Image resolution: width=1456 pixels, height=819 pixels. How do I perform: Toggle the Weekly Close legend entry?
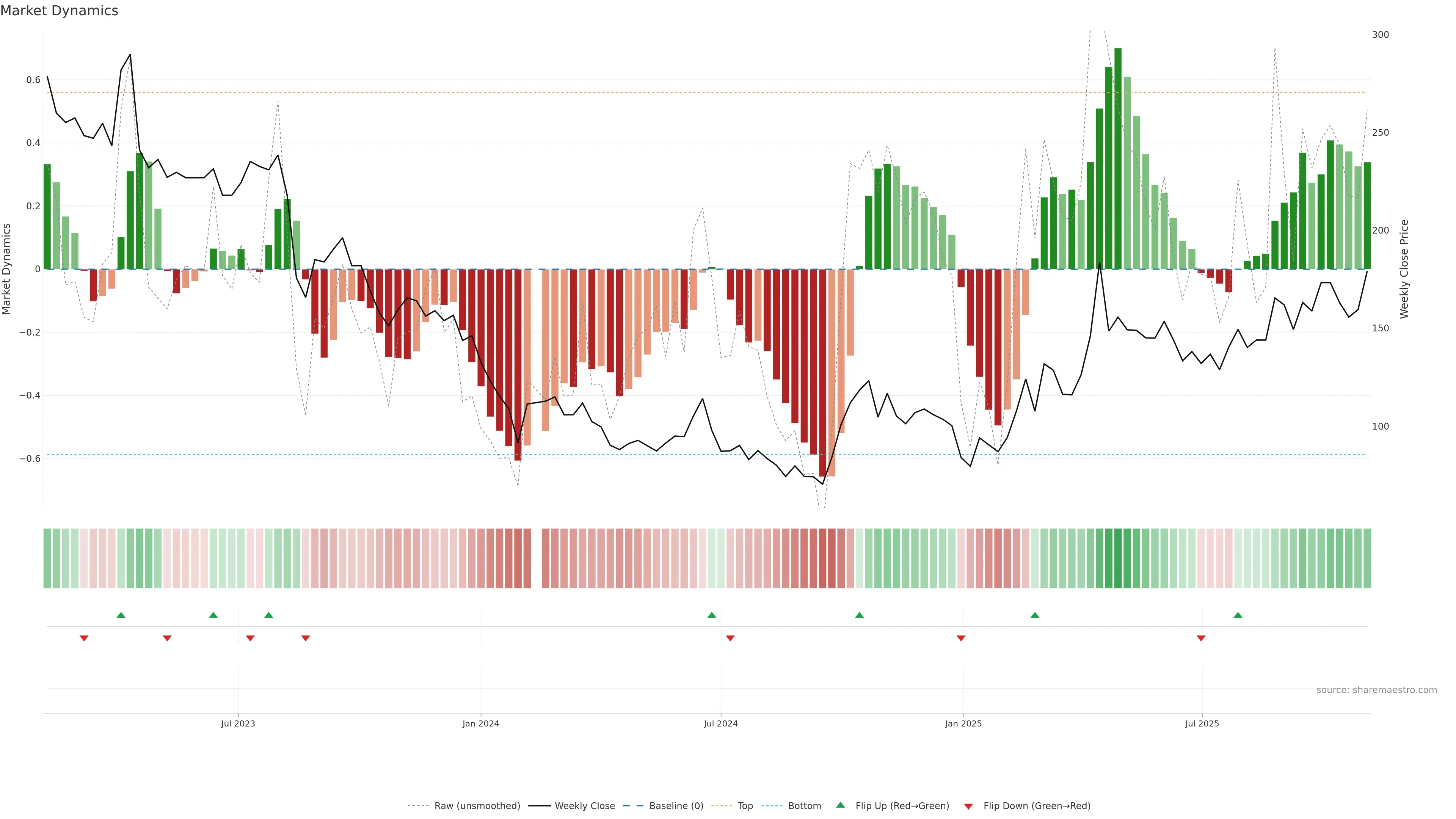[x=584, y=806]
